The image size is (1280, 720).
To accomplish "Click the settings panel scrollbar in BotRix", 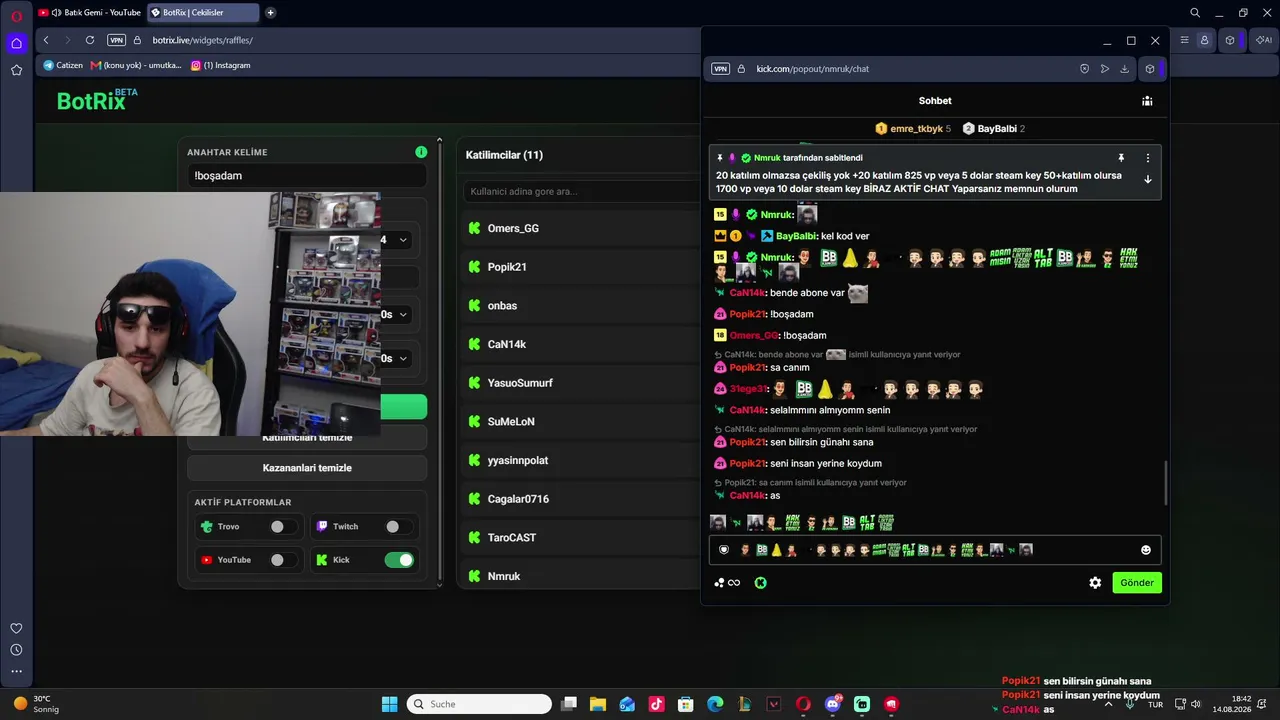I will coord(440,360).
